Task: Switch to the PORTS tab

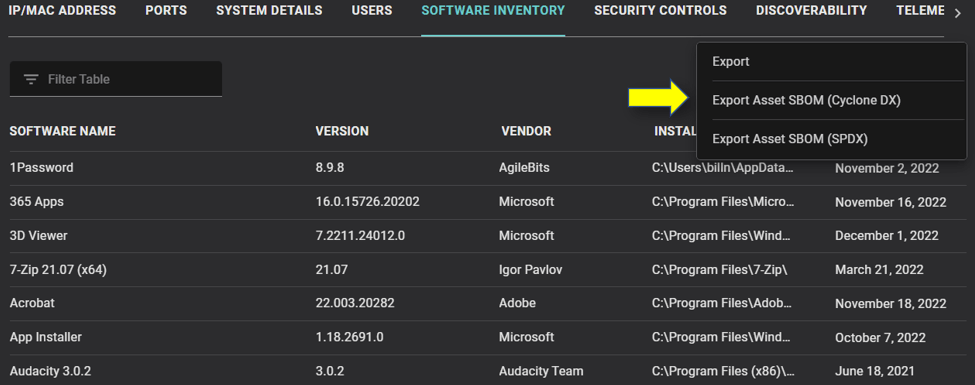Action: [166, 11]
